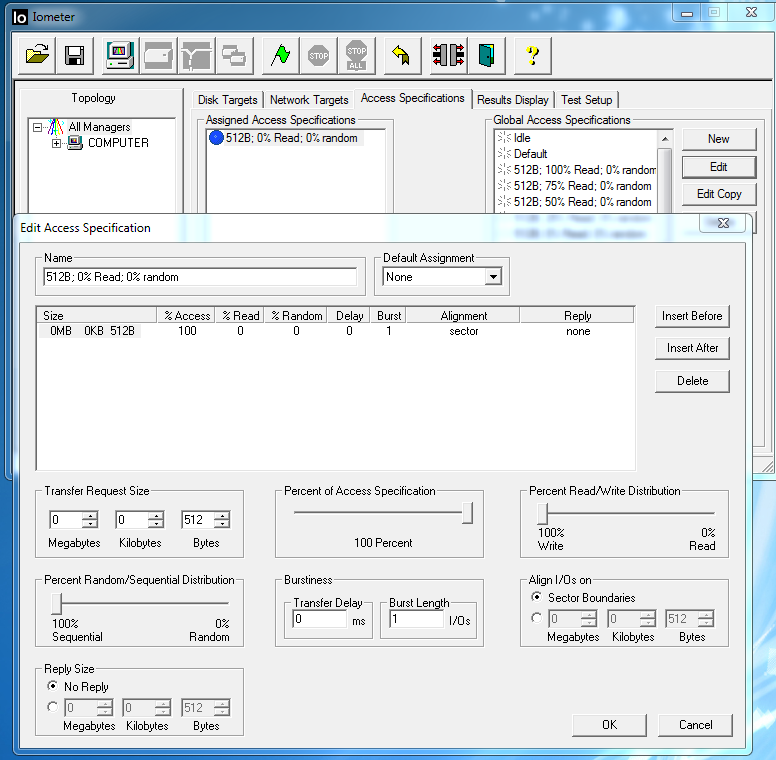
Task: Select 512B; 75% Read; 0% random specification
Action: point(575,186)
